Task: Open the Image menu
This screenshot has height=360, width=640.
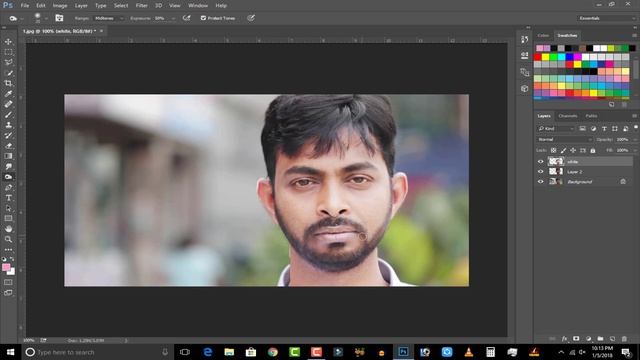Action: pyautogui.click(x=60, y=6)
